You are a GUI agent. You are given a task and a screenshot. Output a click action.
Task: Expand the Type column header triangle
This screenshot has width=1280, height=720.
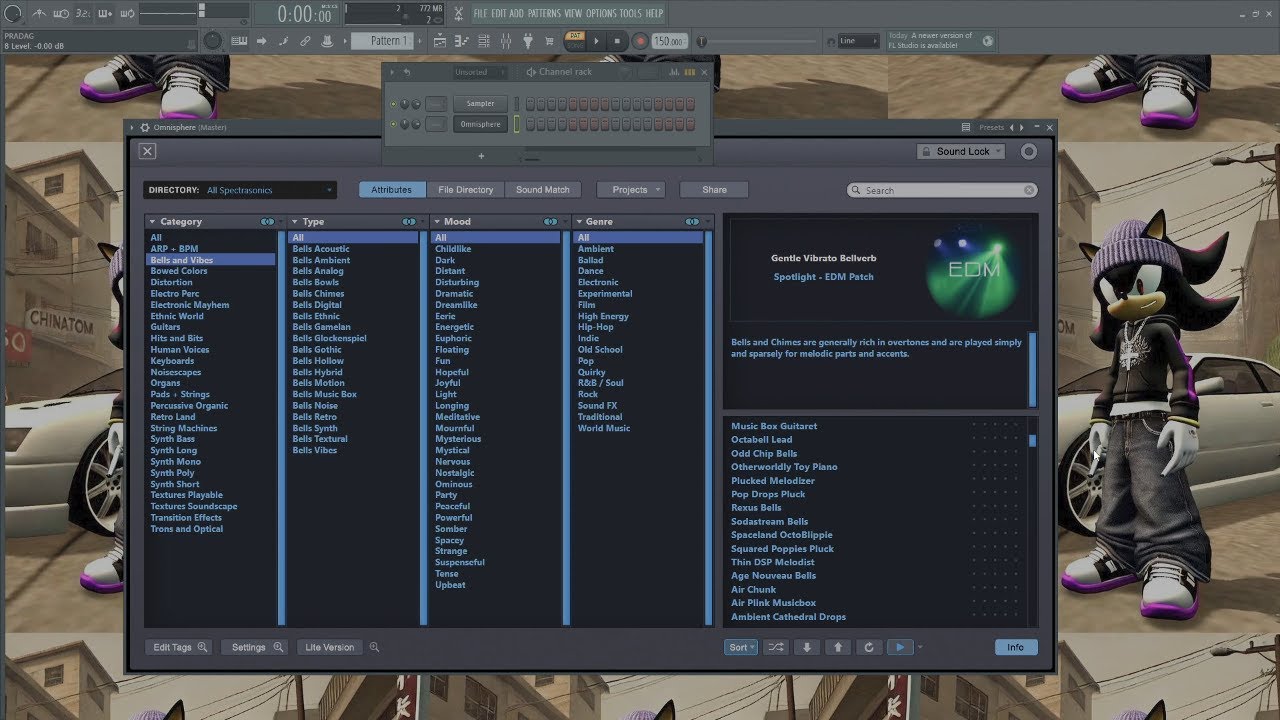point(295,222)
